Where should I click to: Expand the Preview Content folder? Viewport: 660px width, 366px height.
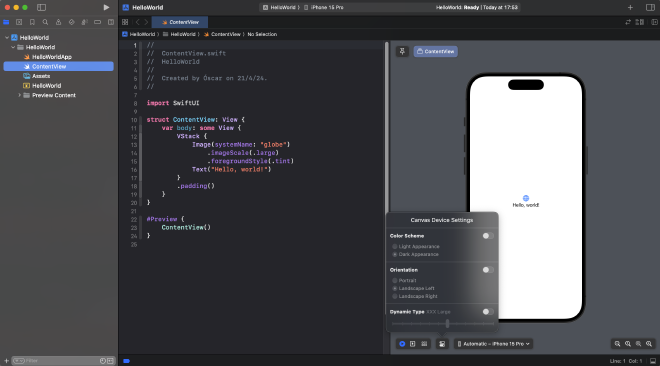coord(19,95)
